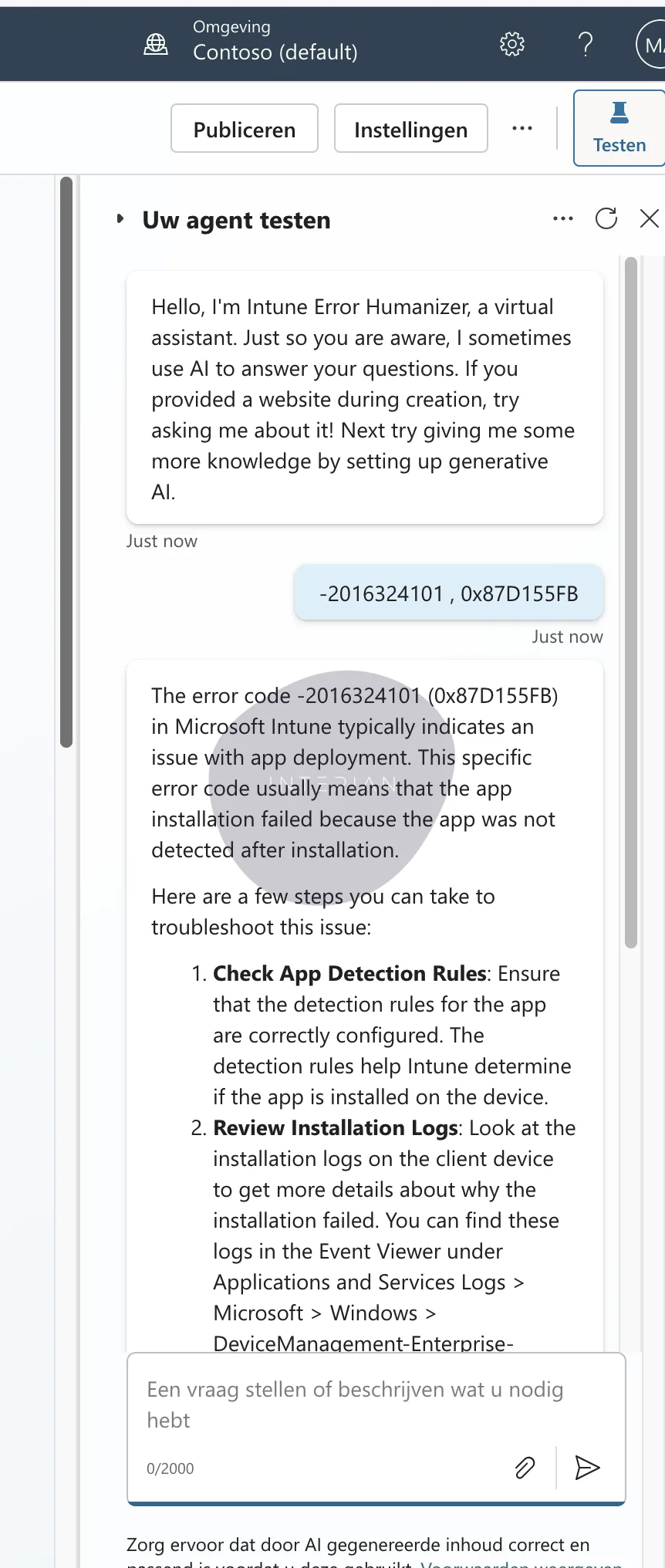
Task: Click the Publiceren button
Action: (x=245, y=129)
